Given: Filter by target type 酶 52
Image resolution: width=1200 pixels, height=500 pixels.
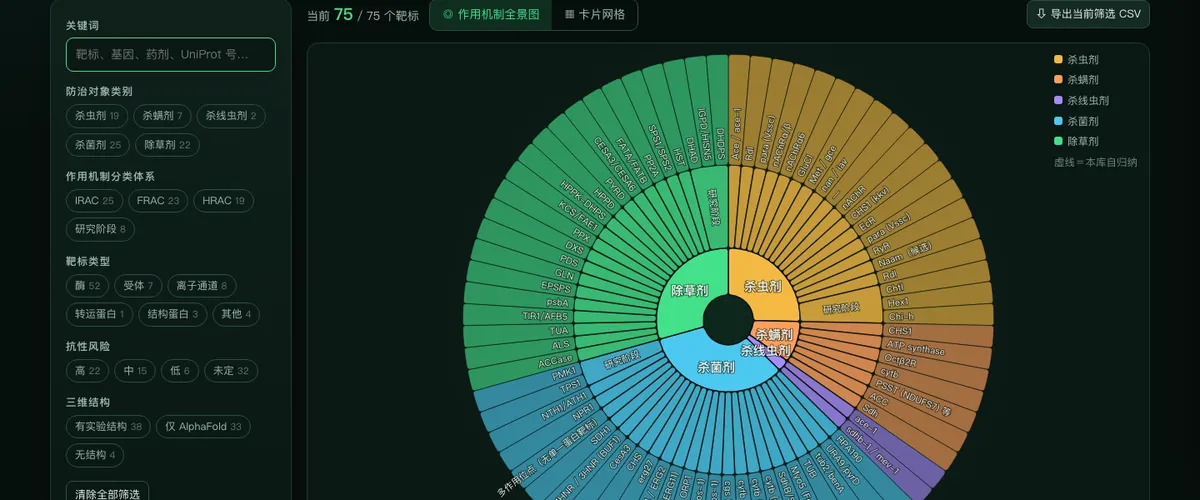Looking at the screenshot, I should pos(87,286).
